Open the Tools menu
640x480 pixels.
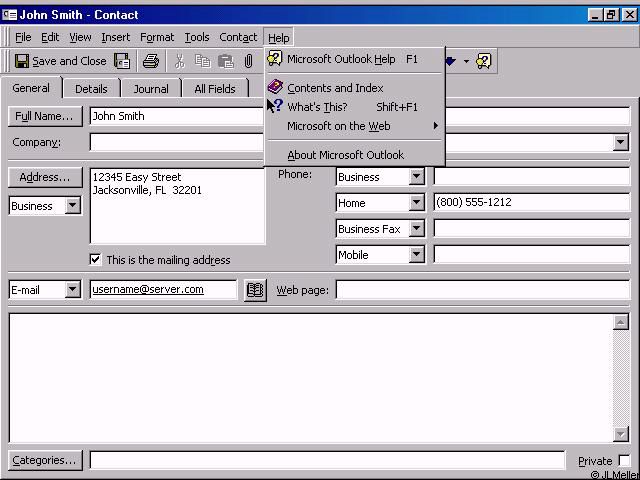click(x=197, y=38)
